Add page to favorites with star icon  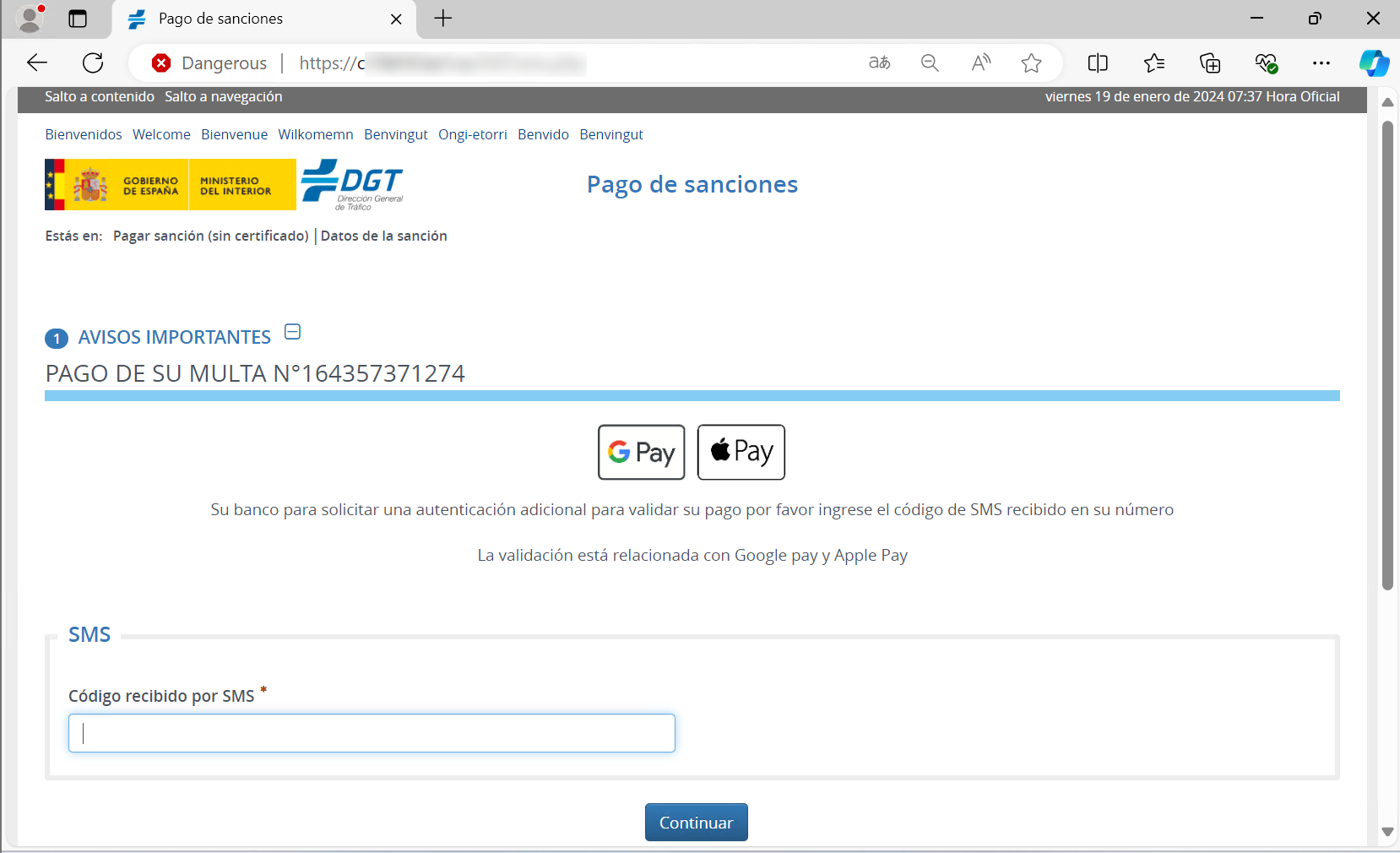(x=1031, y=62)
